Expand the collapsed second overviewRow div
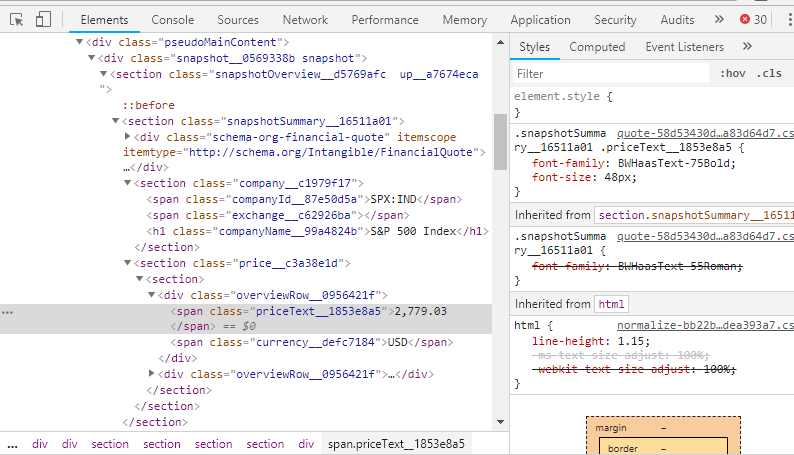This screenshot has height=455, width=794. pos(151,374)
